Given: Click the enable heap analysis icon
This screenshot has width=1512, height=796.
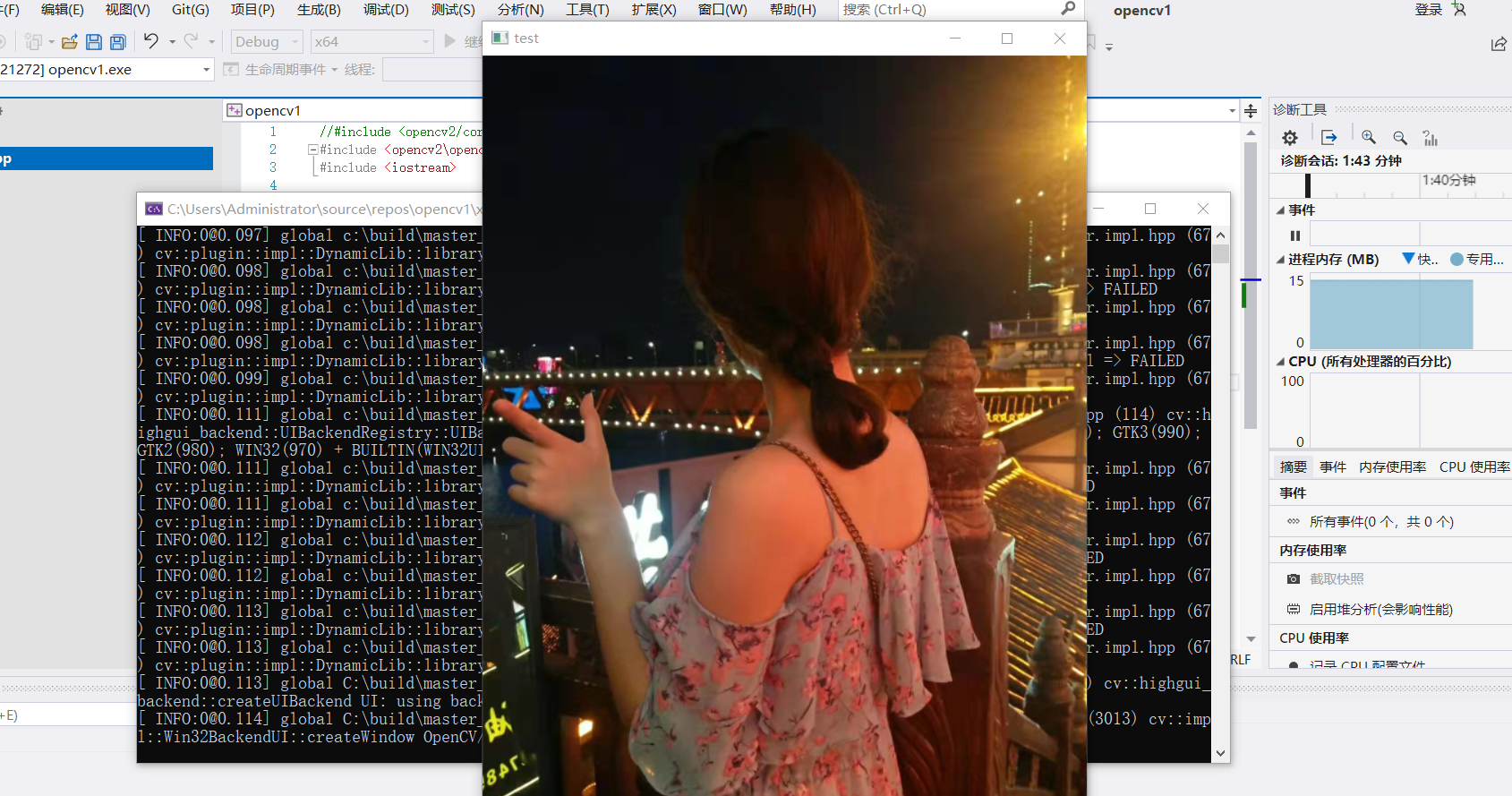Looking at the screenshot, I should 1294,609.
